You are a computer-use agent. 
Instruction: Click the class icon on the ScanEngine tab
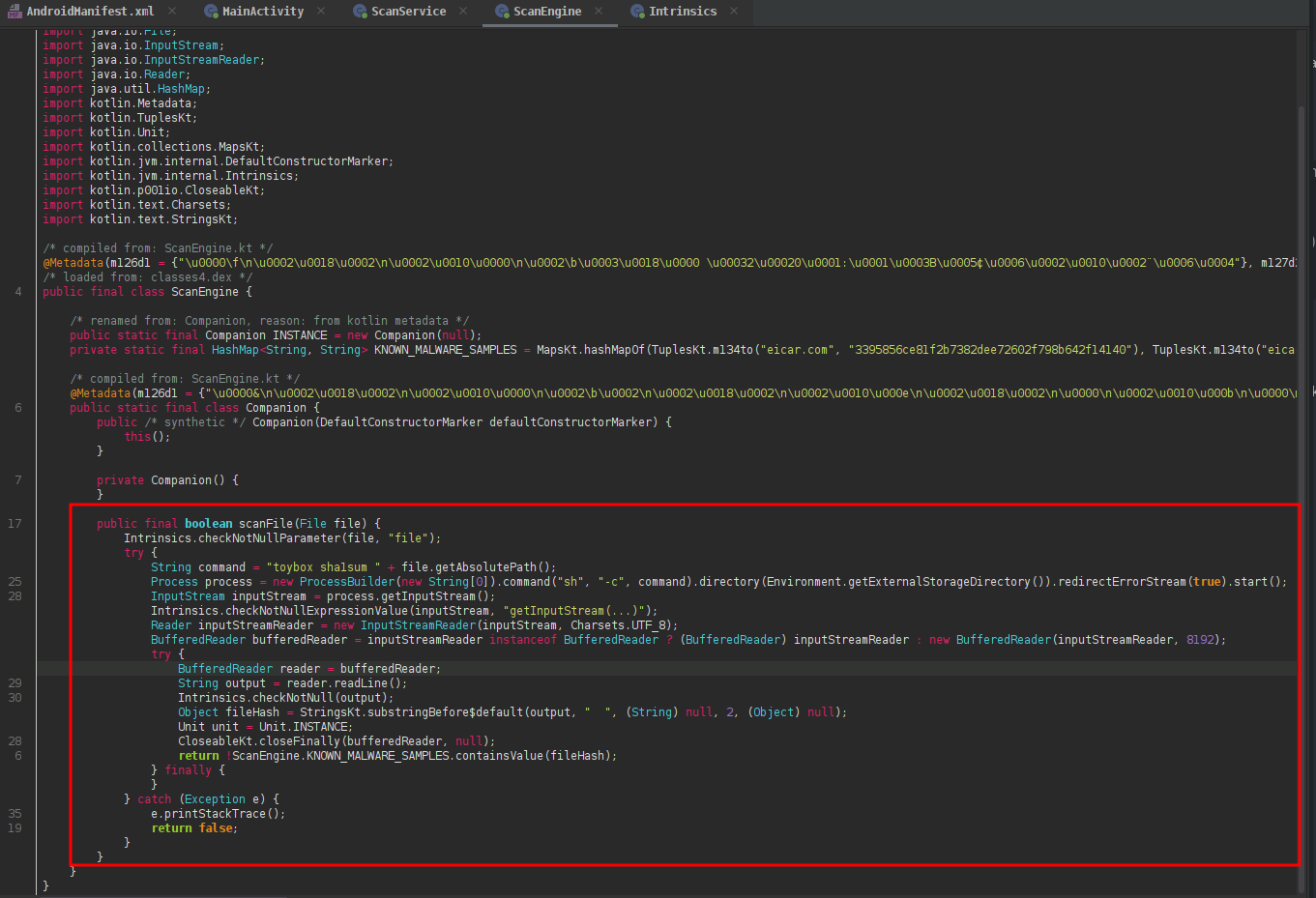tap(502, 12)
